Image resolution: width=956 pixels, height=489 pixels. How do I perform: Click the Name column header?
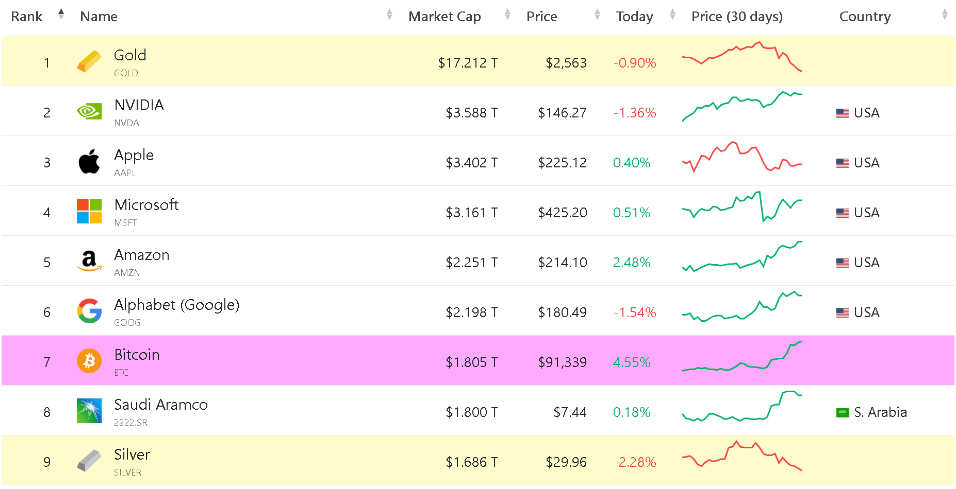pos(99,16)
